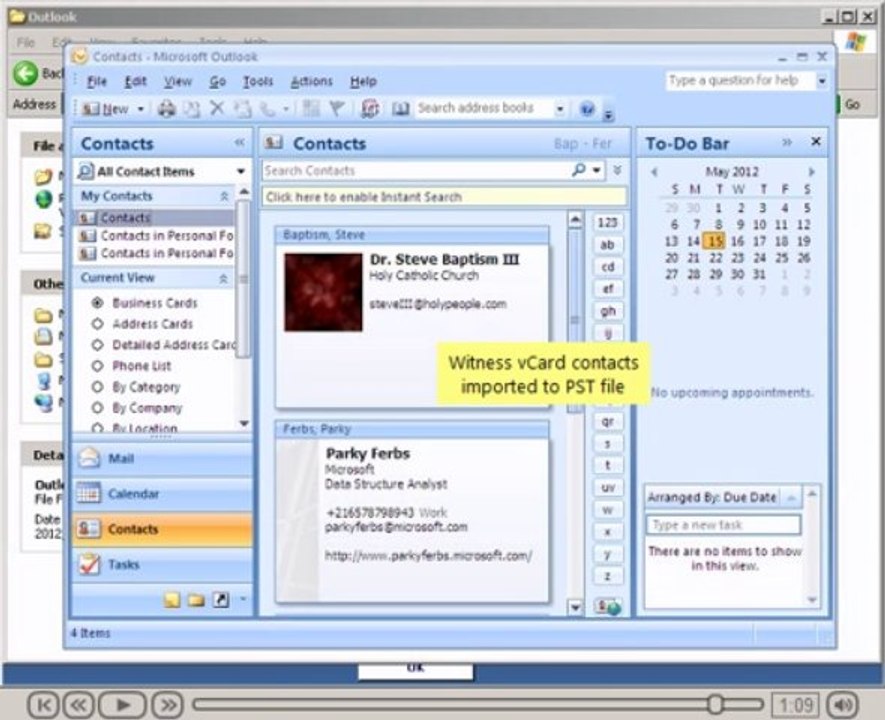
Task: Click the Print toolbar icon
Action: click(167, 108)
